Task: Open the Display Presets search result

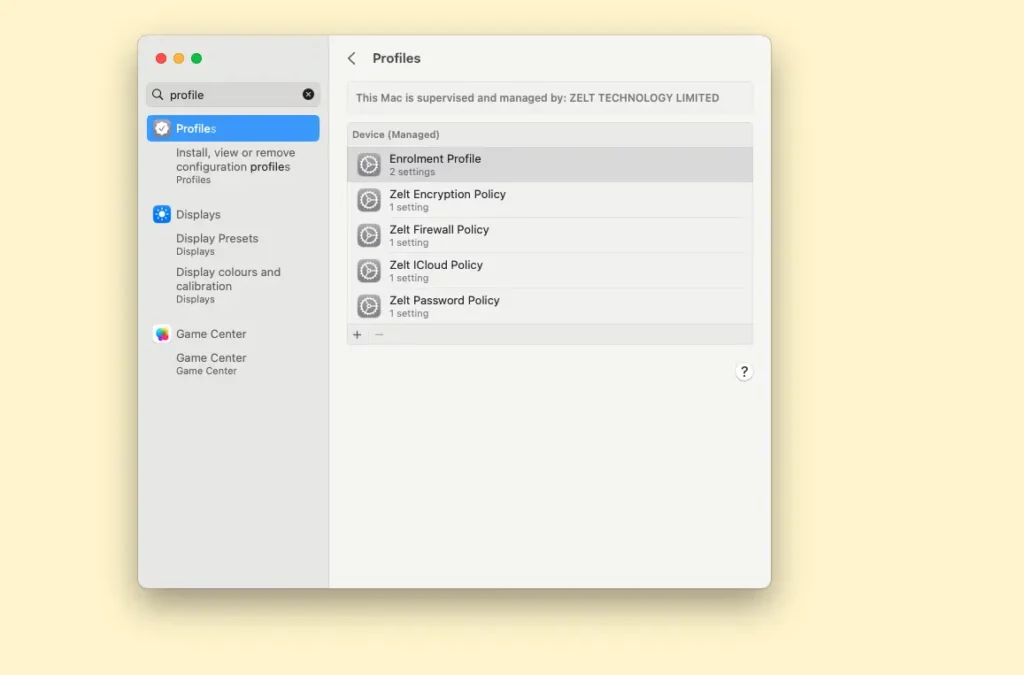Action: point(217,244)
